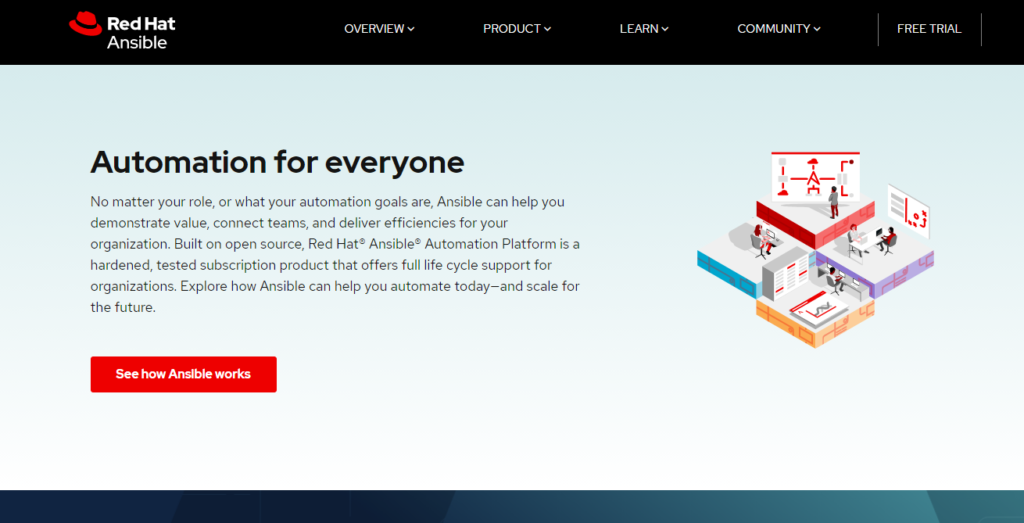This screenshot has width=1024, height=523.
Task: Click the Automation for everyone heading
Action: 278,162
